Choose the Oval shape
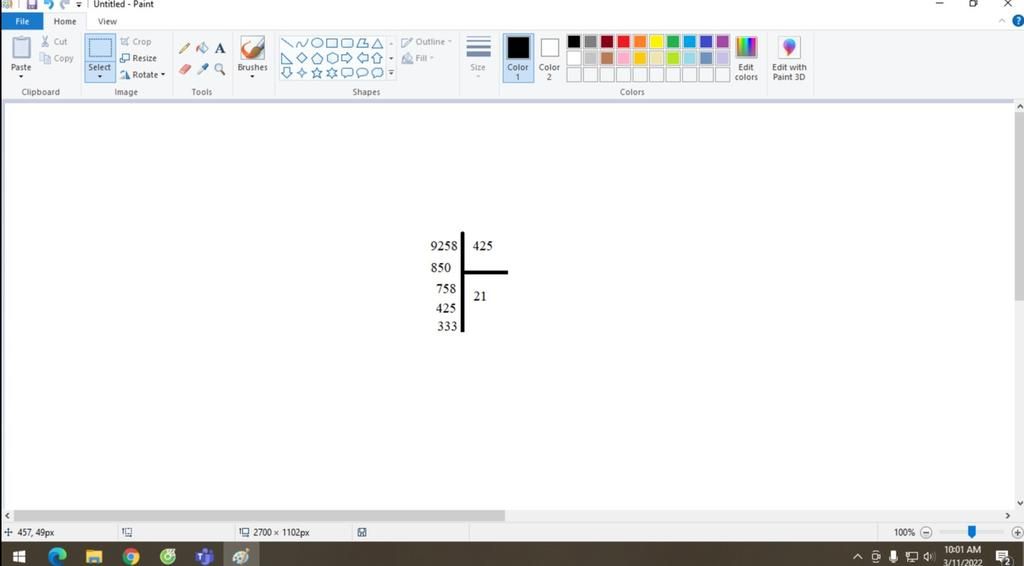 coord(317,43)
